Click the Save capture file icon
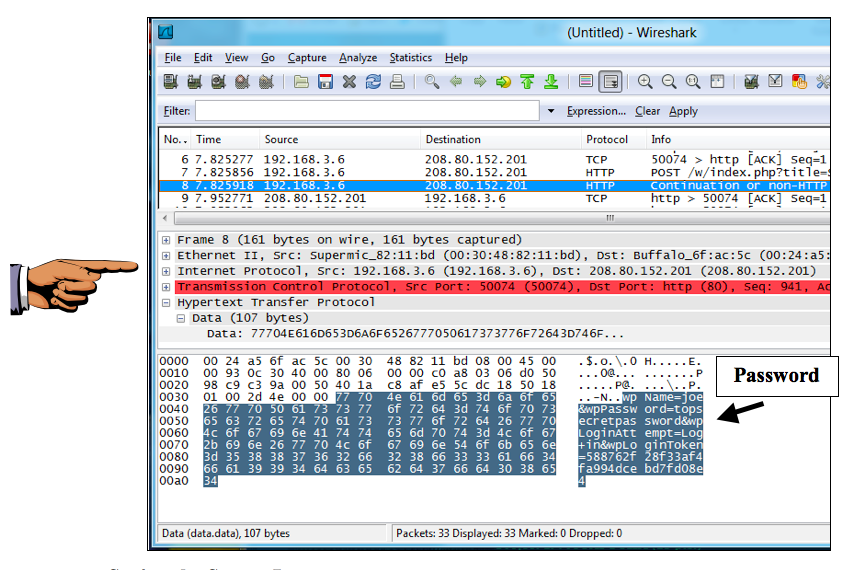The width and height of the screenshot is (861, 570). point(325,82)
